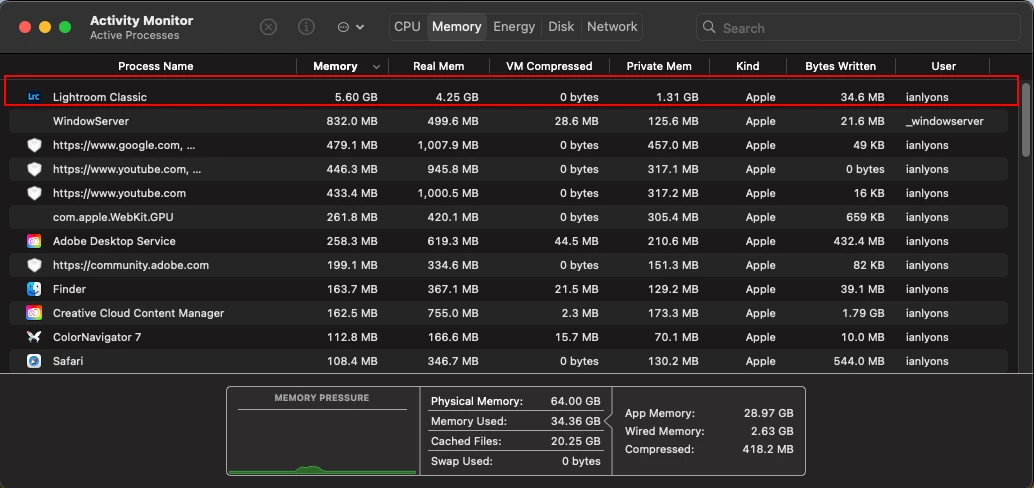
Task: Click the 5.60 GB memory value
Action: point(356,97)
